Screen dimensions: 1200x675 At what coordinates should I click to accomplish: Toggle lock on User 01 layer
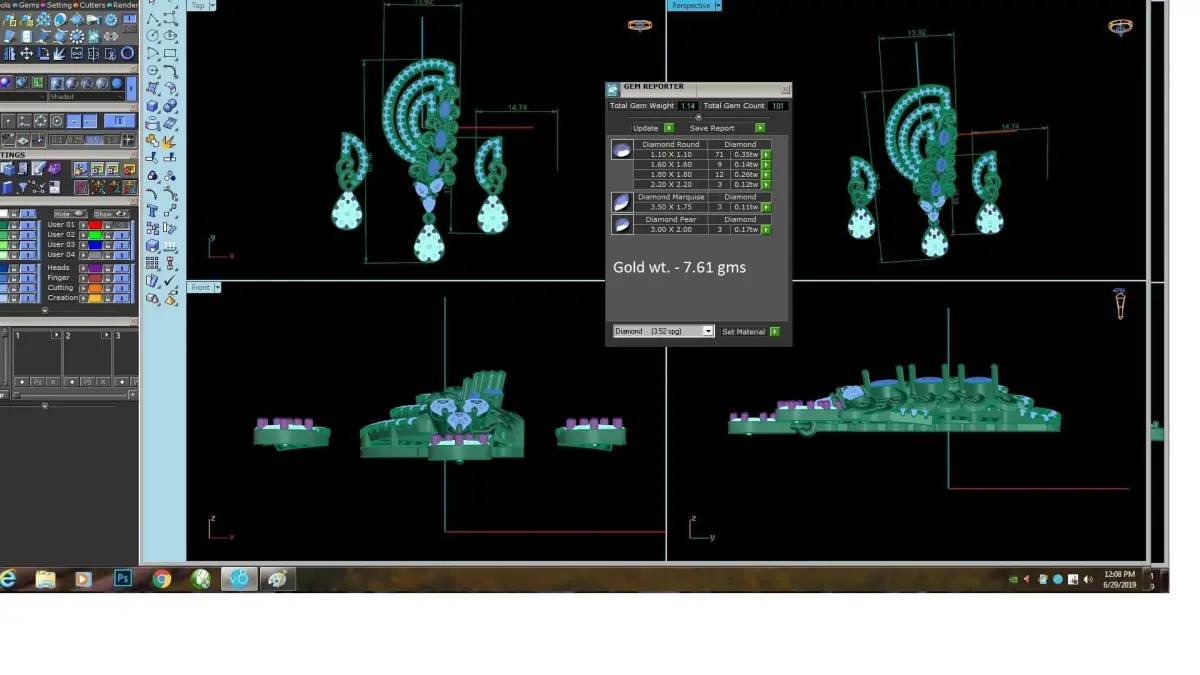[x=108, y=225]
